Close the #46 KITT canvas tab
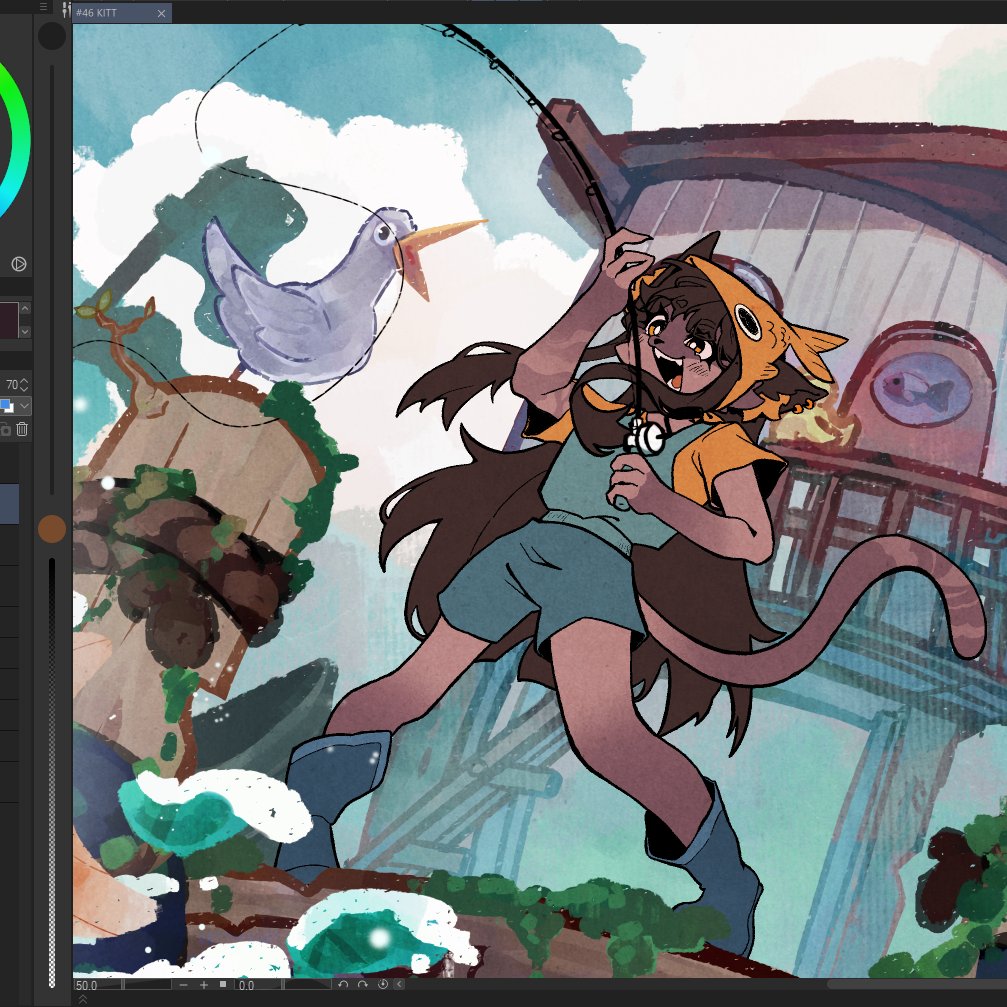Screen dimensions: 1007x1007 pyautogui.click(x=161, y=13)
